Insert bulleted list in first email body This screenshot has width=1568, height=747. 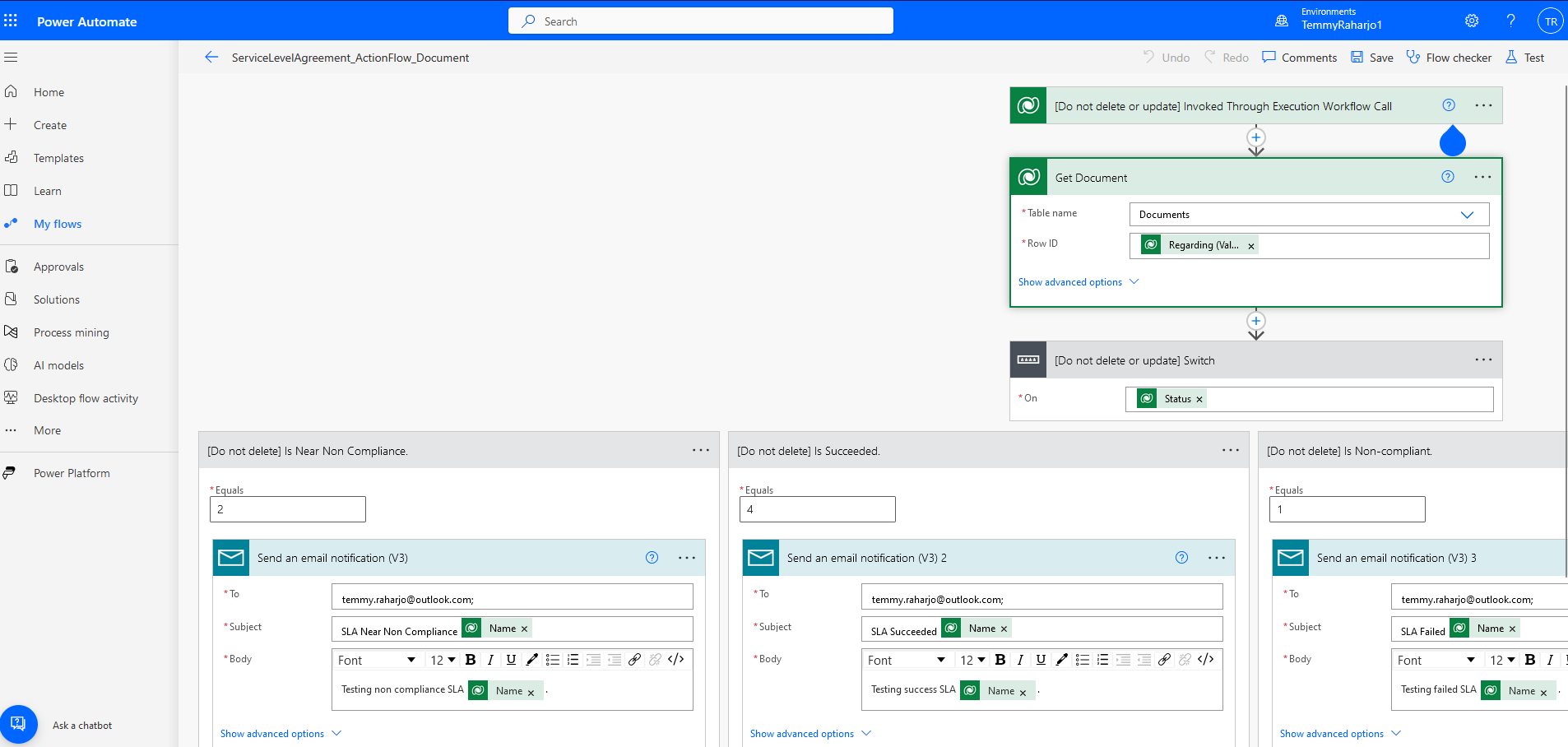tap(553, 660)
